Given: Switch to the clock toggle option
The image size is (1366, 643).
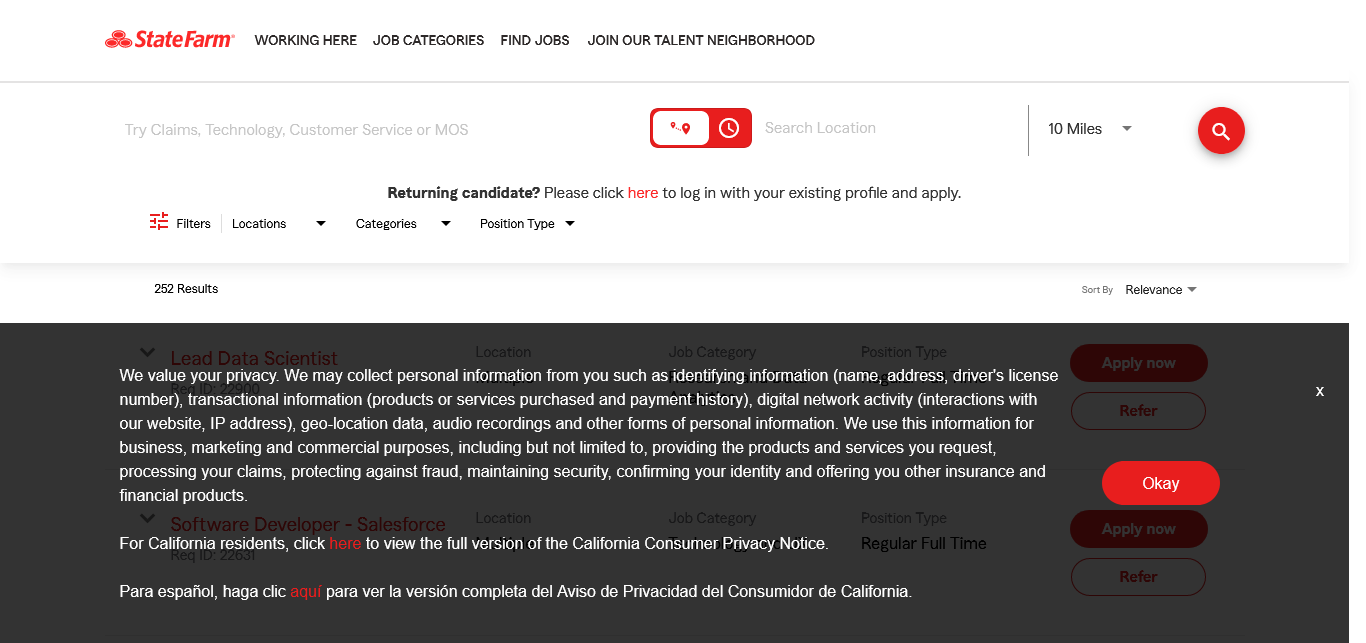Looking at the screenshot, I should [729, 128].
